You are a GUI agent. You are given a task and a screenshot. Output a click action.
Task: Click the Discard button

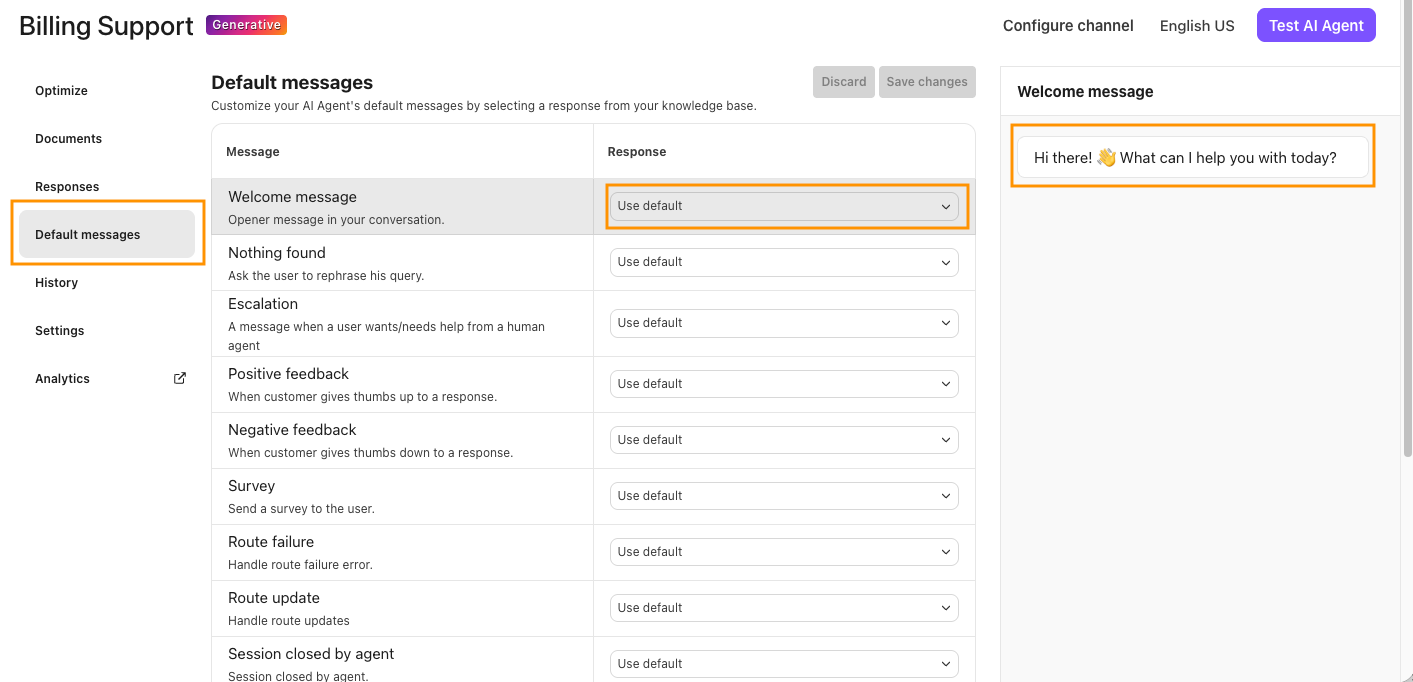[844, 82]
